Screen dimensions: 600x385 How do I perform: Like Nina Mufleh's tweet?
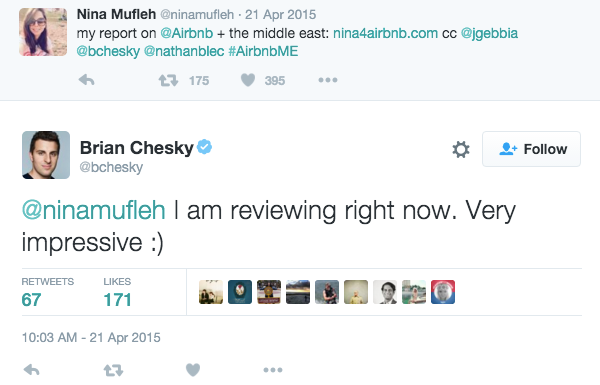pyautogui.click(x=248, y=80)
